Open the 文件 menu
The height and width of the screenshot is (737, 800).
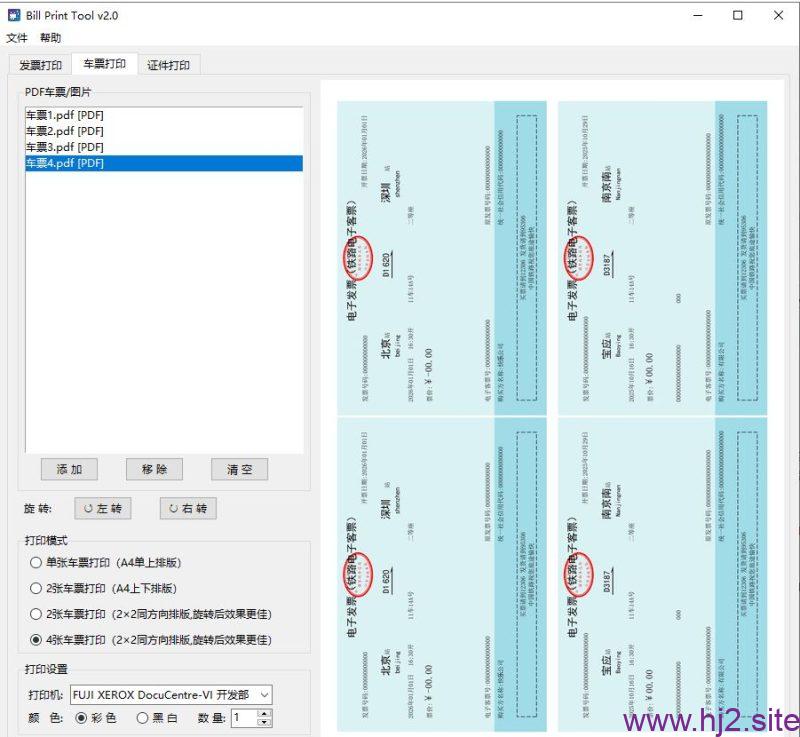coord(16,38)
